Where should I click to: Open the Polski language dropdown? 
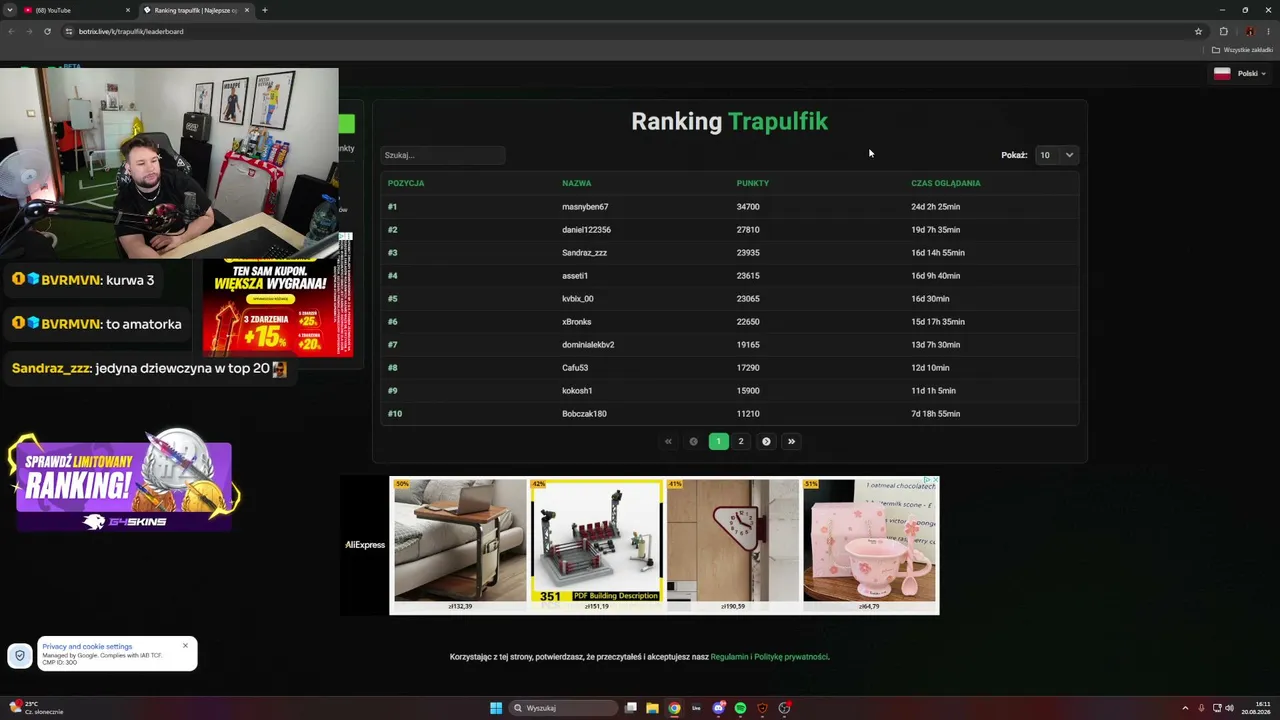[x=1240, y=73]
